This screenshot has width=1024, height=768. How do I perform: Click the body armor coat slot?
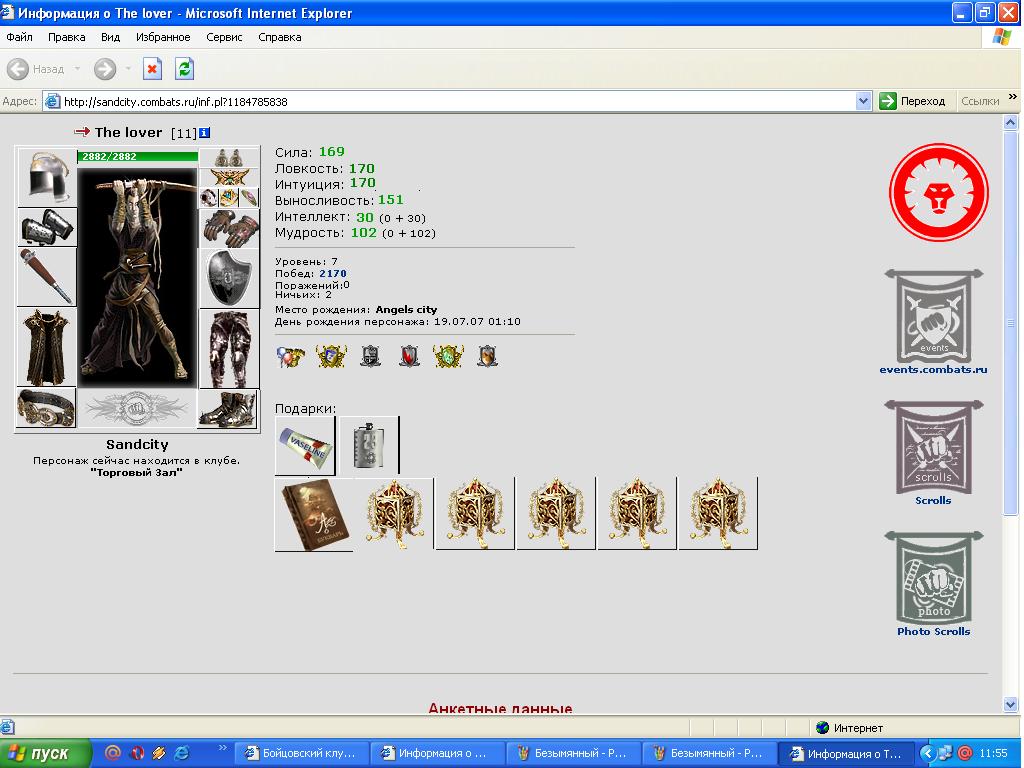tap(46, 347)
